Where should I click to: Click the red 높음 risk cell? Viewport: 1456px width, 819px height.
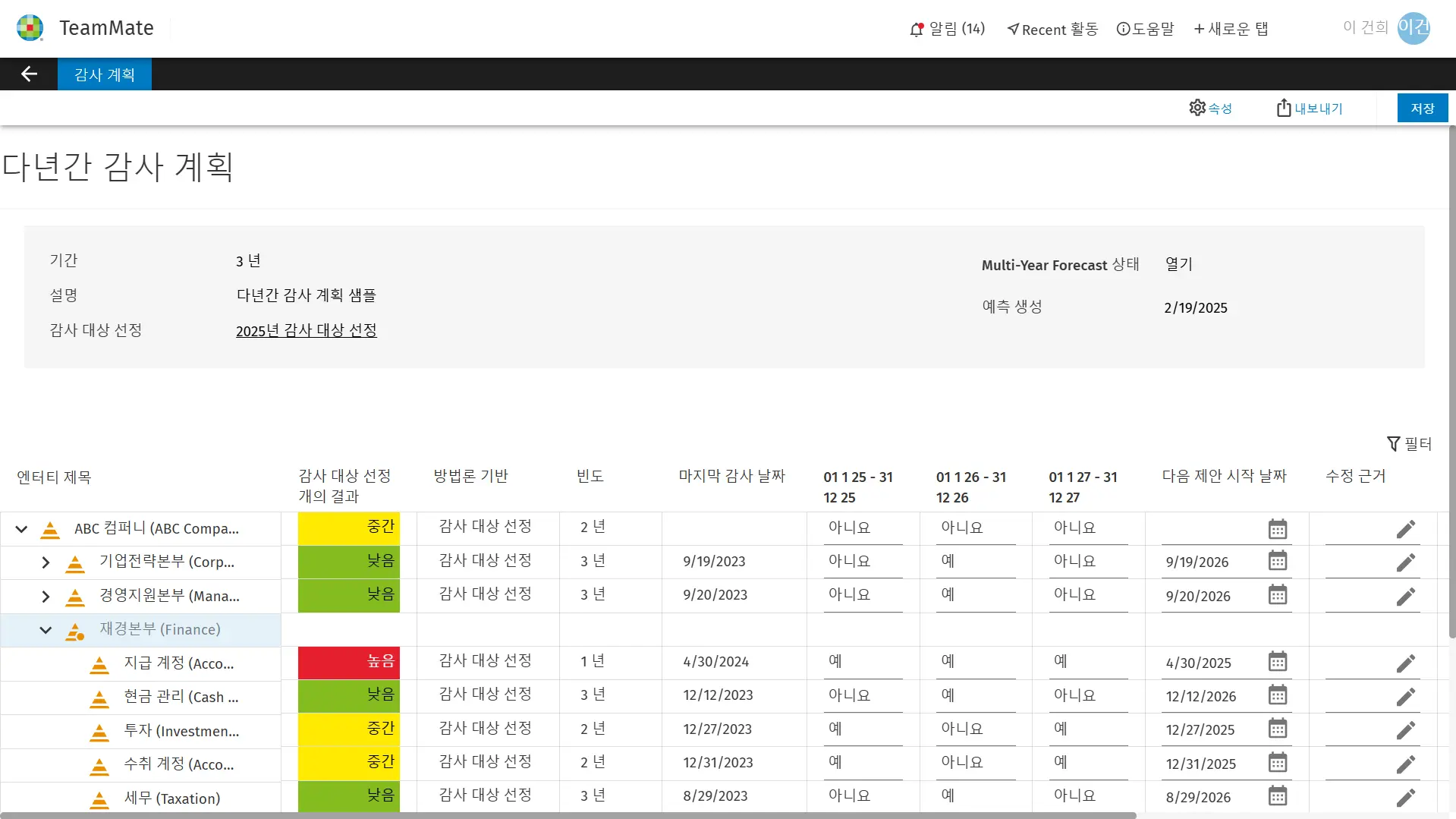click(x=348, y=662)
